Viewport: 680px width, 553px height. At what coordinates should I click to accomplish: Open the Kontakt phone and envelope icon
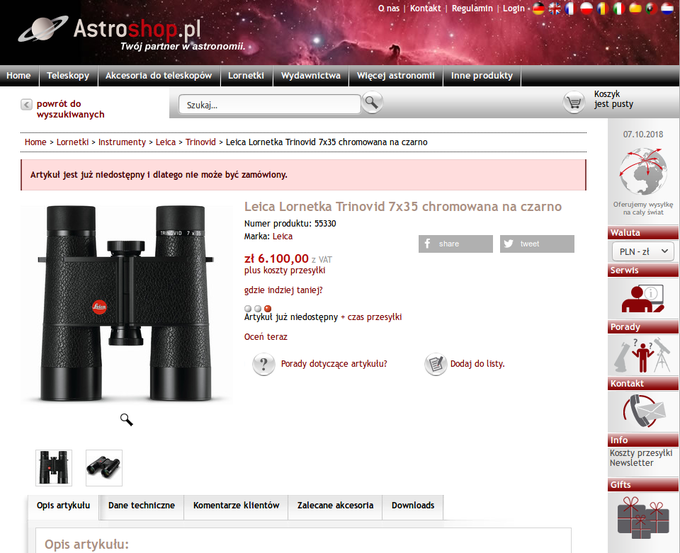click(643, 411)
